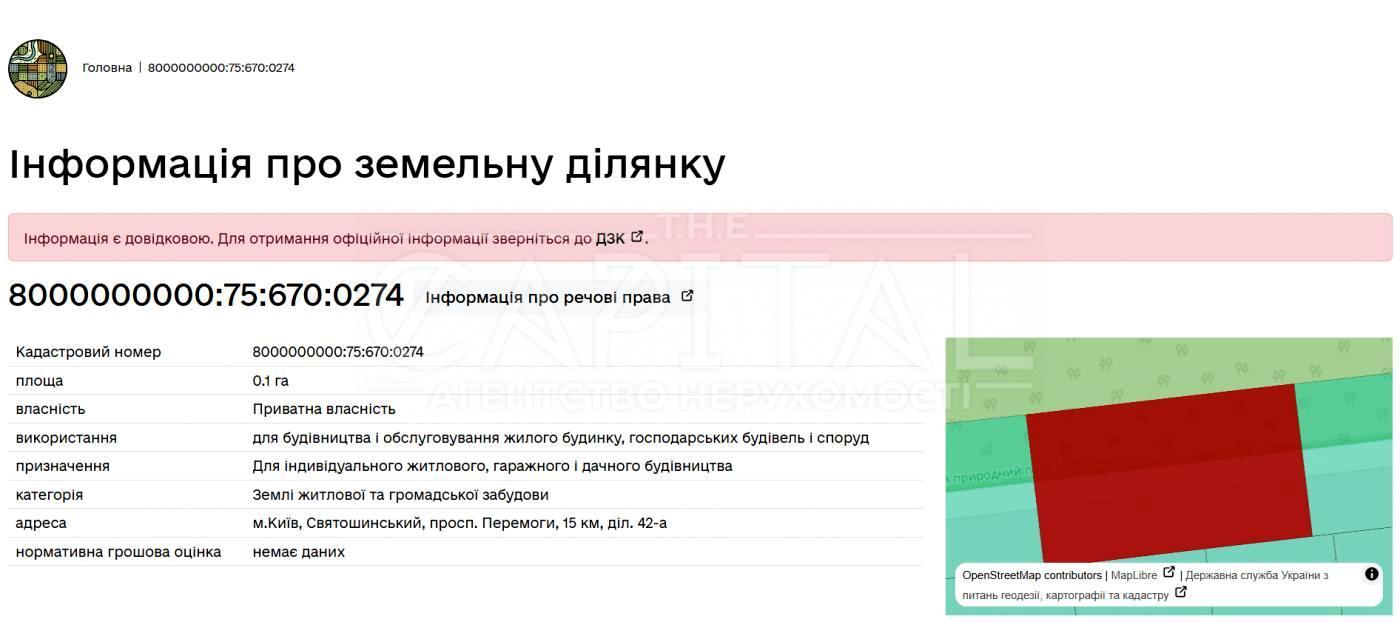Click the площа value 0.1 га
The image size is (1400, 622).
[x=270, y=381]
